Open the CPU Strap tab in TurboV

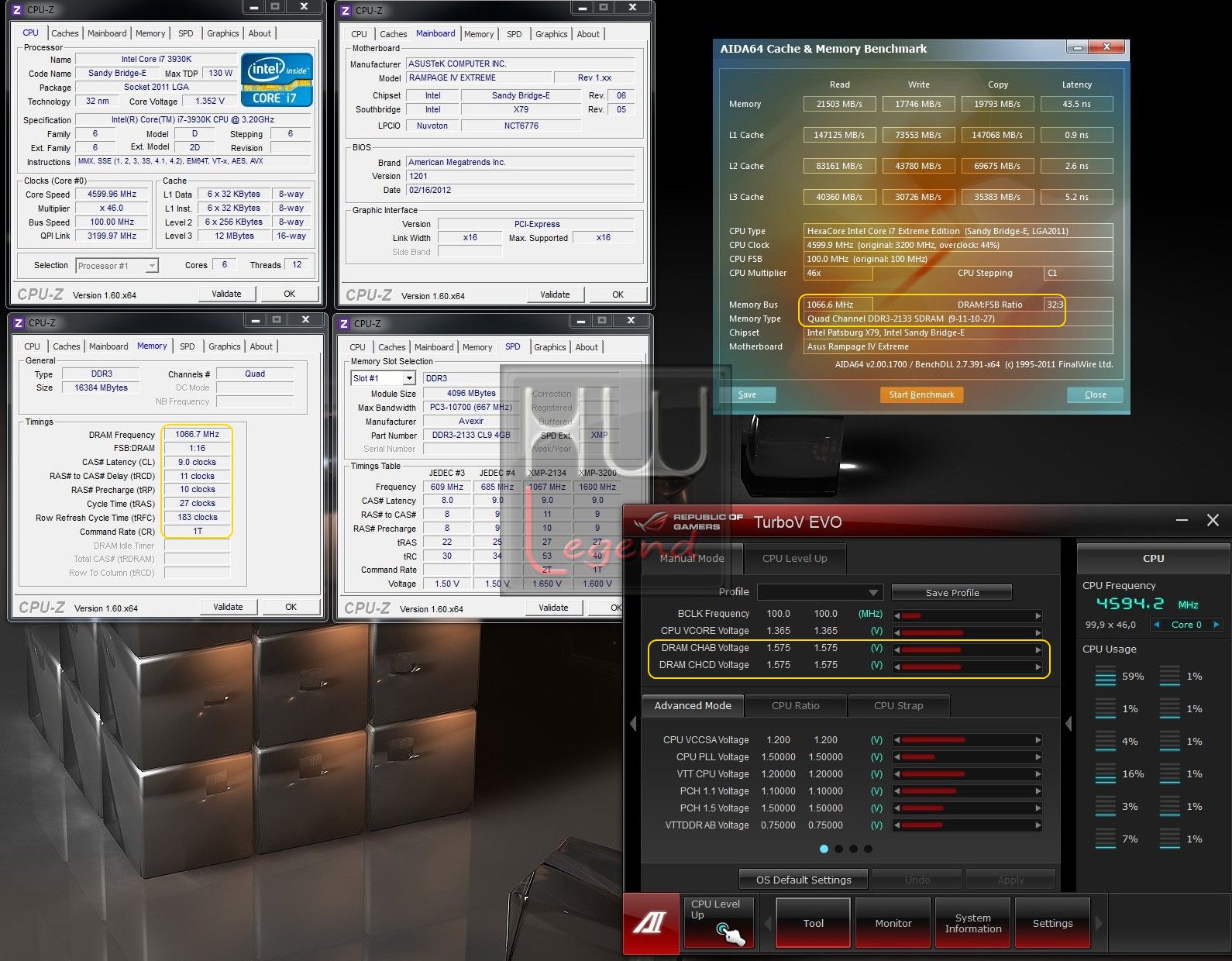pyautogui.click(x=898, y=705)
